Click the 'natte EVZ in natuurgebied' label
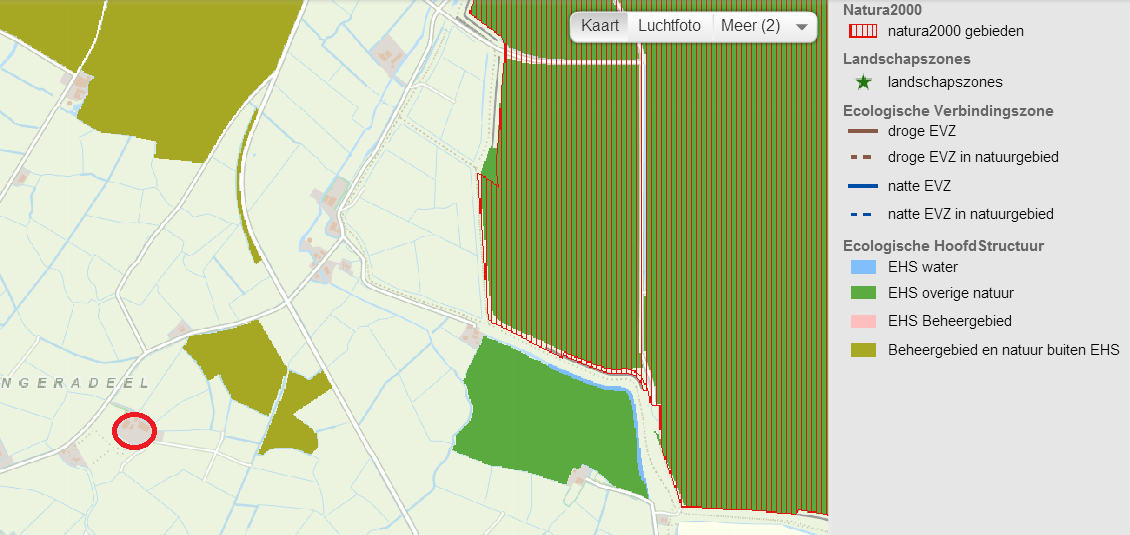This screenshot has width=1130, height=535. pyautogui.click(x=971, y=214)
